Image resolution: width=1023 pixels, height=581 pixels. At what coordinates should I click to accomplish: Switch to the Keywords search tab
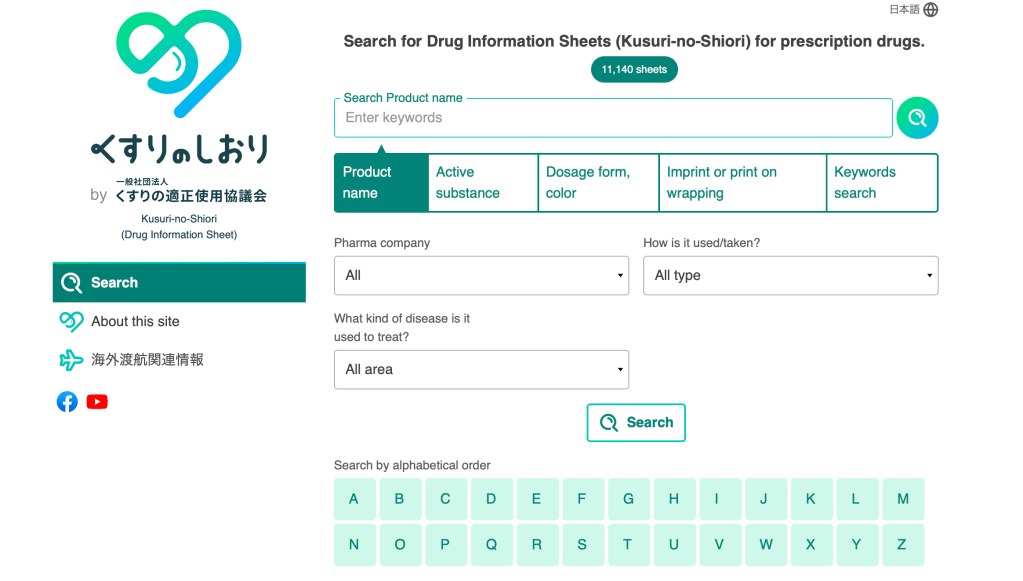click(881, 183)
